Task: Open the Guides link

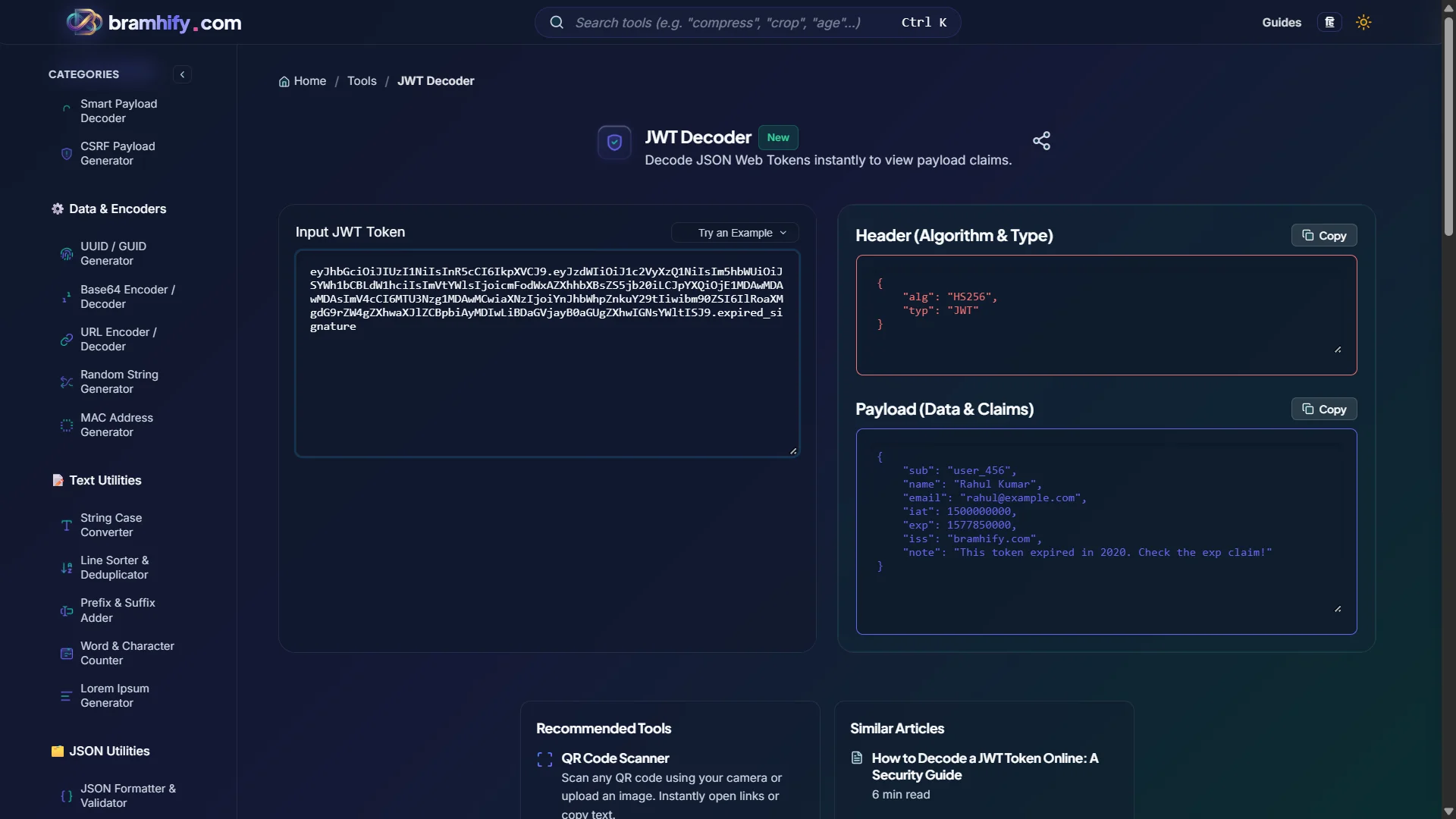Action: click(1281, 22)
